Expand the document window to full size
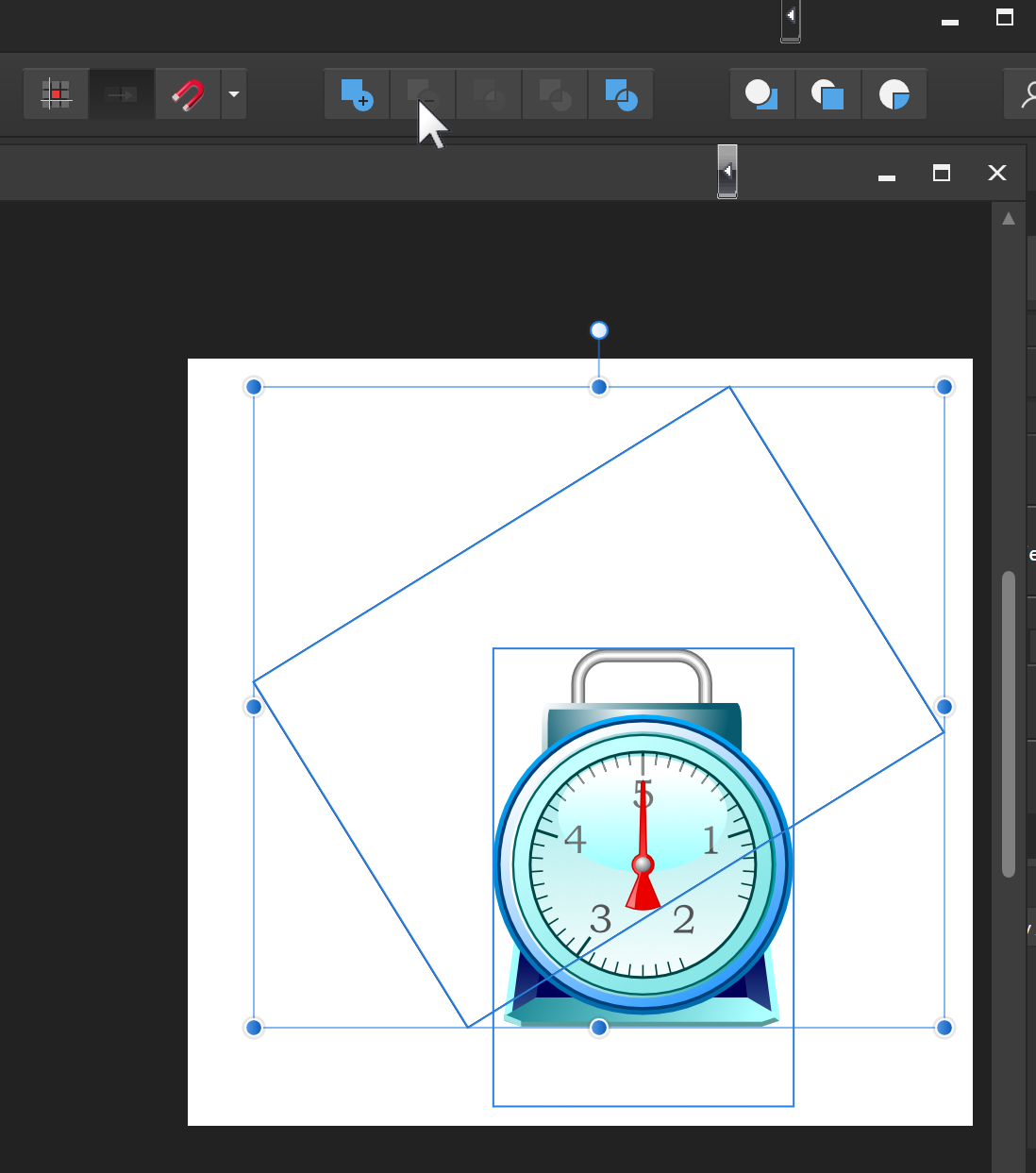This screenshot has height=1173, width=1036. coord(941,174)
